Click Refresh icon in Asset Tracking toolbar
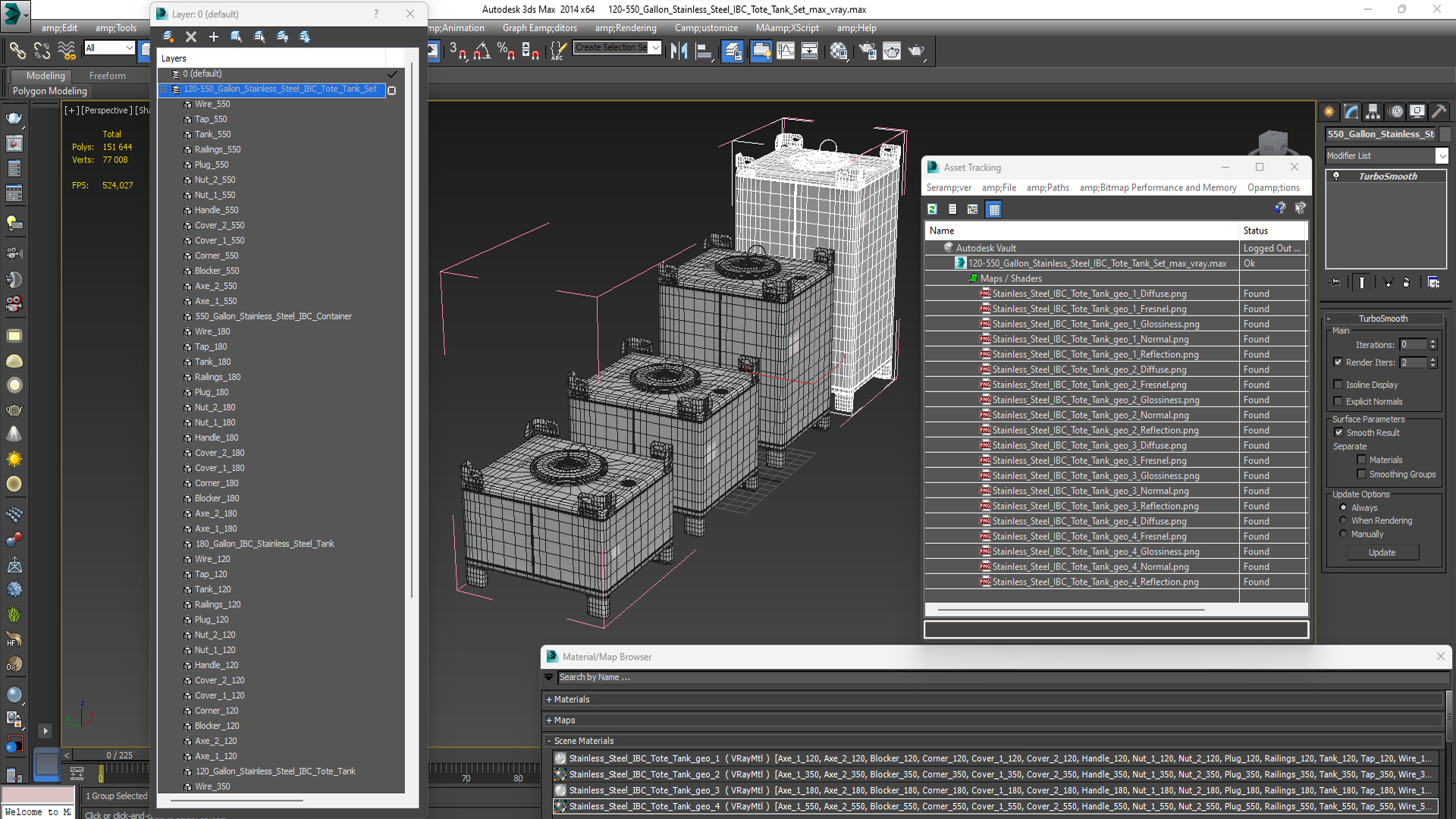Image resolution: width=1456 pixels, height=819 pixels. coord(932,209)
